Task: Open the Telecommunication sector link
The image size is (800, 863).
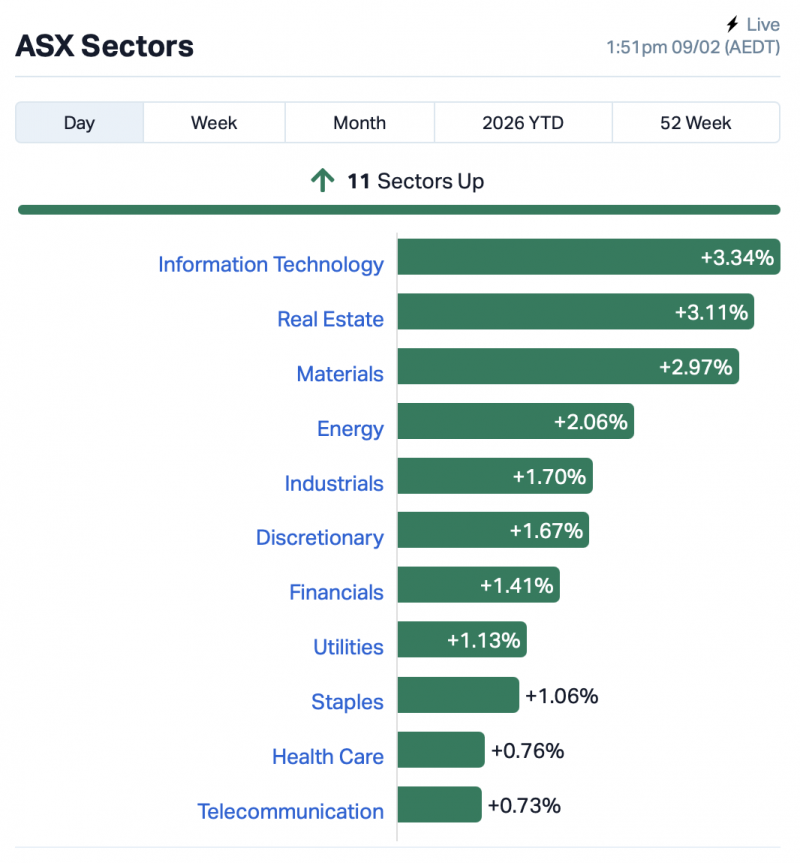Action: 290,812
